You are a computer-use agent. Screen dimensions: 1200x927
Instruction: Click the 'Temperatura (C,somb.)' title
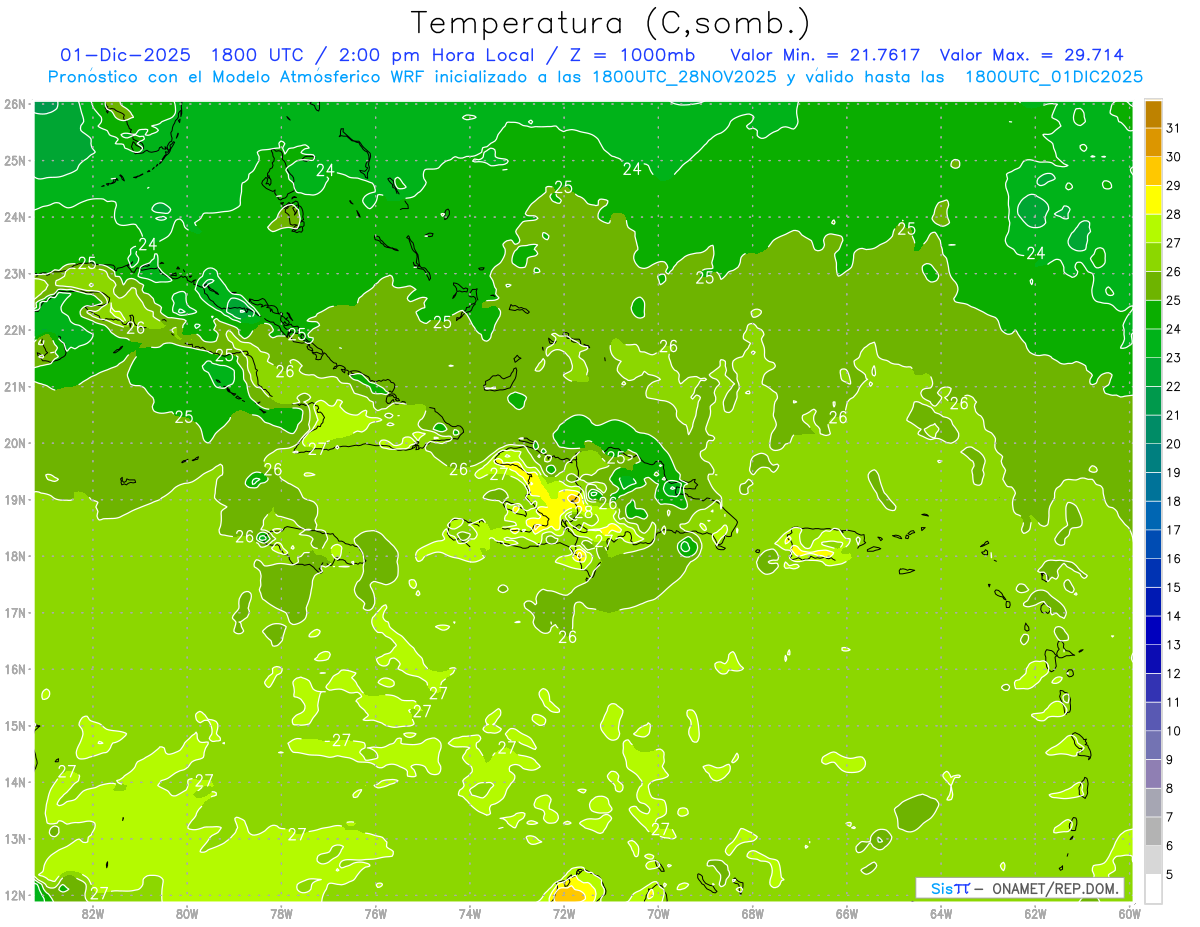(609, 22)
